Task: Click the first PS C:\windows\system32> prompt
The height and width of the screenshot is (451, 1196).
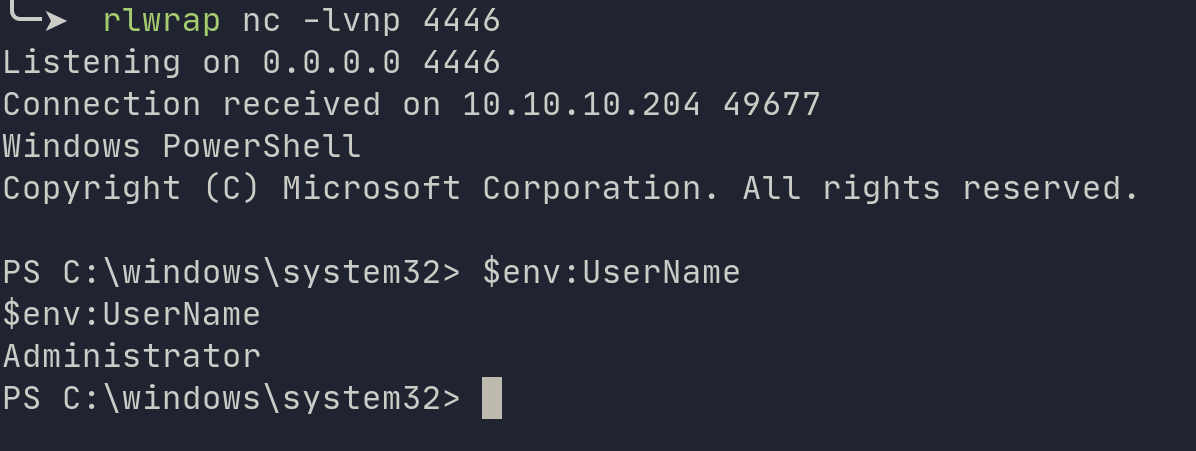Action: click(231, 272)
